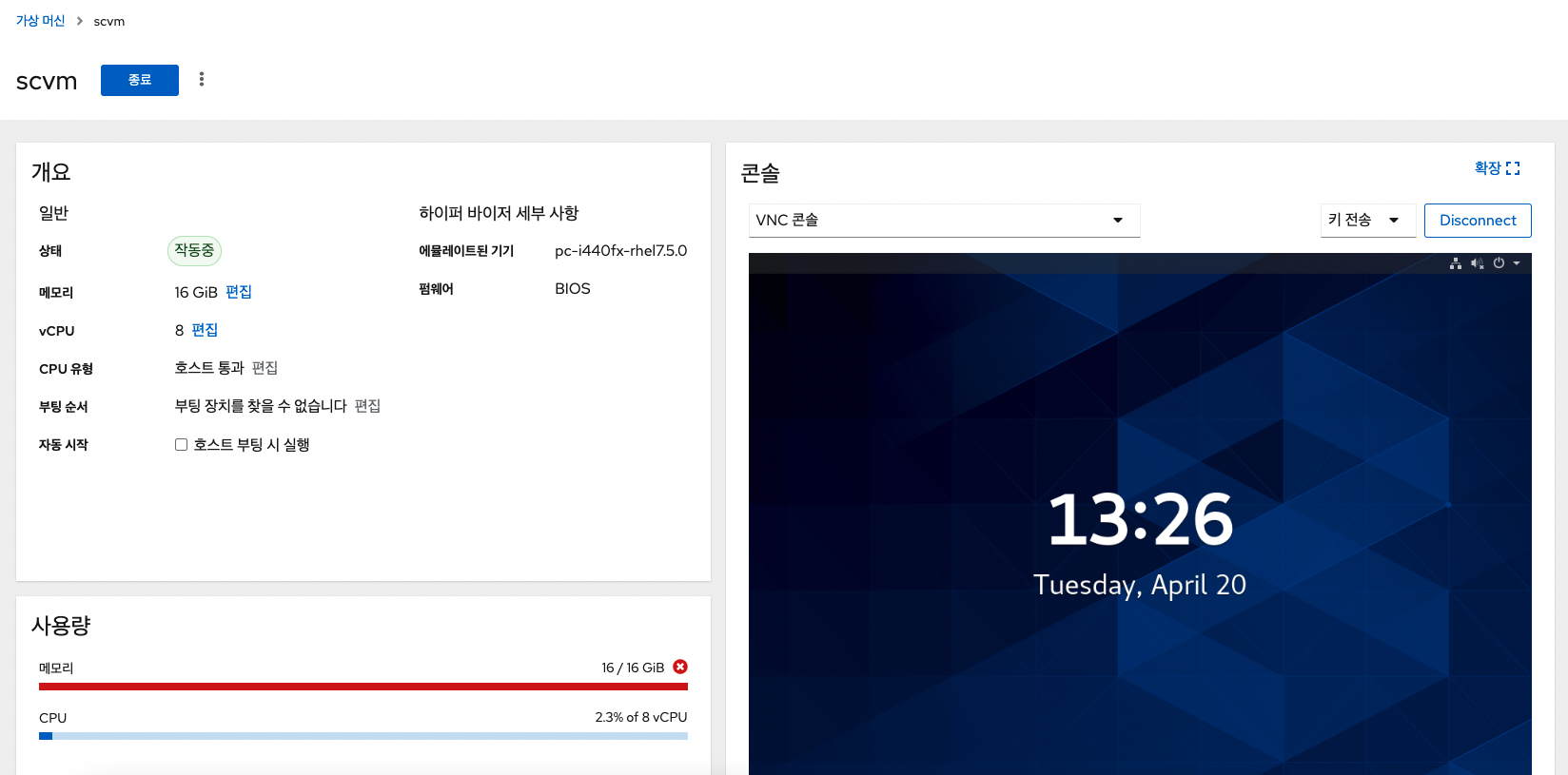Viewport: 1568px width, 775px height.
Task: Click the power icon in VNC console top bar
Action: tap(1499, 263)
